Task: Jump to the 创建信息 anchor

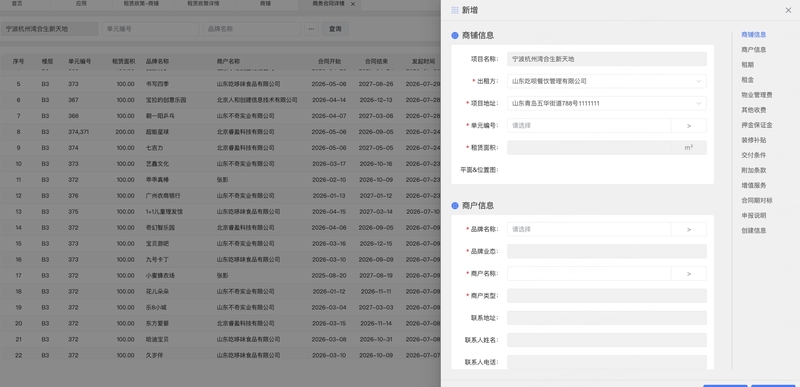Action: pyautogui.click(x=754, y=230)
